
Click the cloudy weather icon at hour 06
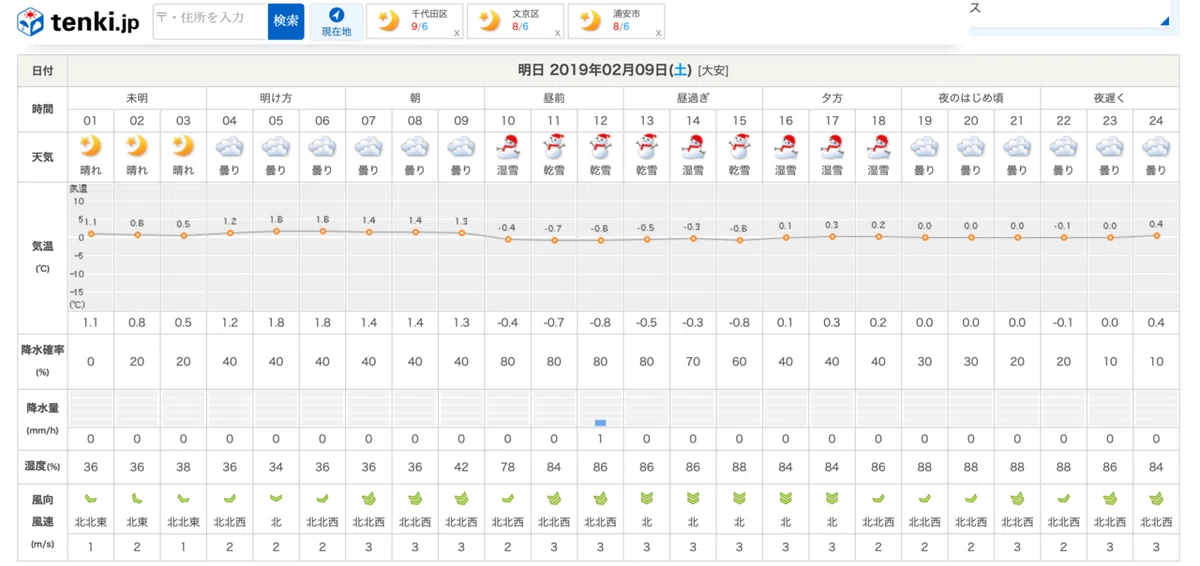point(322,147)
